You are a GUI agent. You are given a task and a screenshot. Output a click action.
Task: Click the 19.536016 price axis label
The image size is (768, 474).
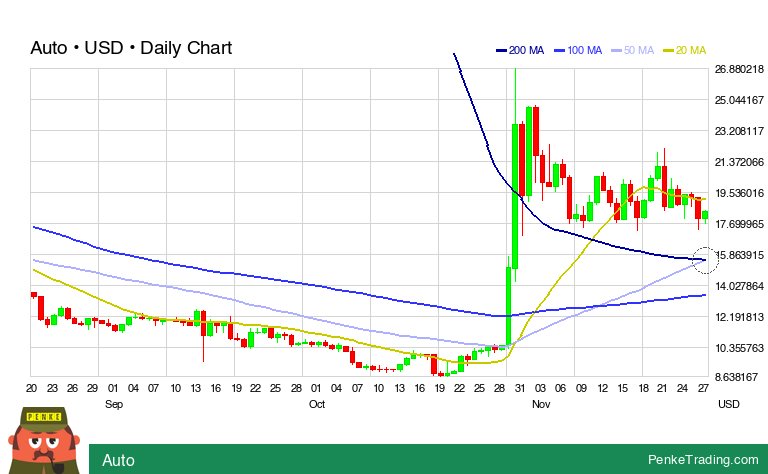point(739,193)
